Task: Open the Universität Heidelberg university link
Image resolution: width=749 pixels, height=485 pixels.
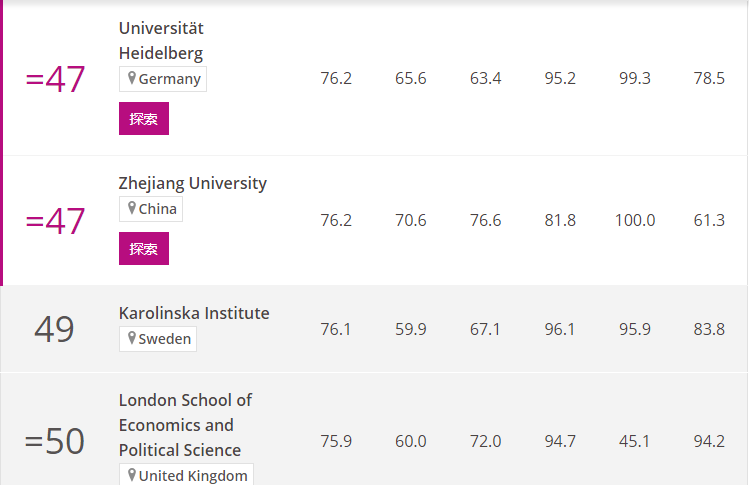Action: (161, 41)
